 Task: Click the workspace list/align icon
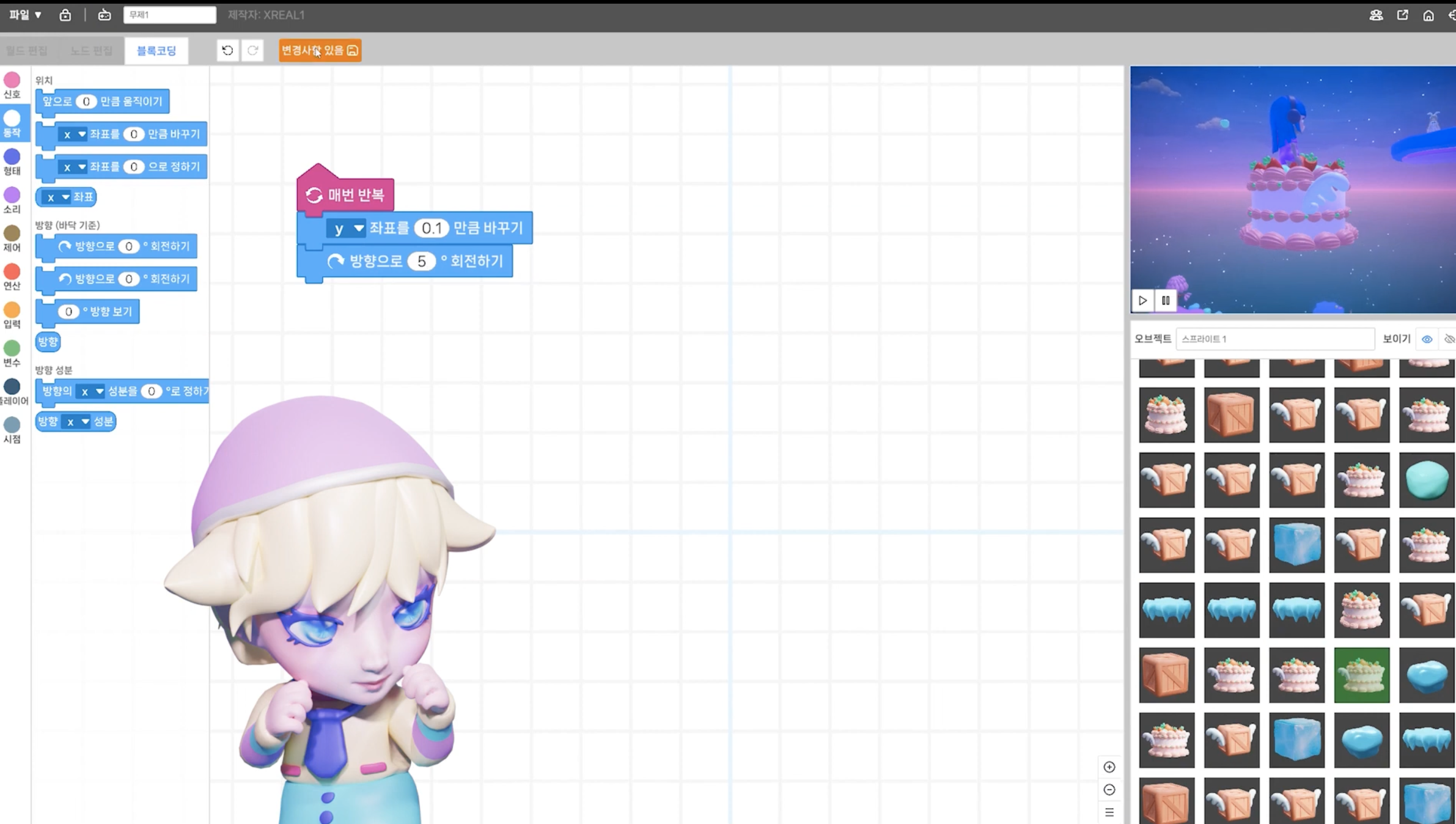click(x=1109, y=812)
